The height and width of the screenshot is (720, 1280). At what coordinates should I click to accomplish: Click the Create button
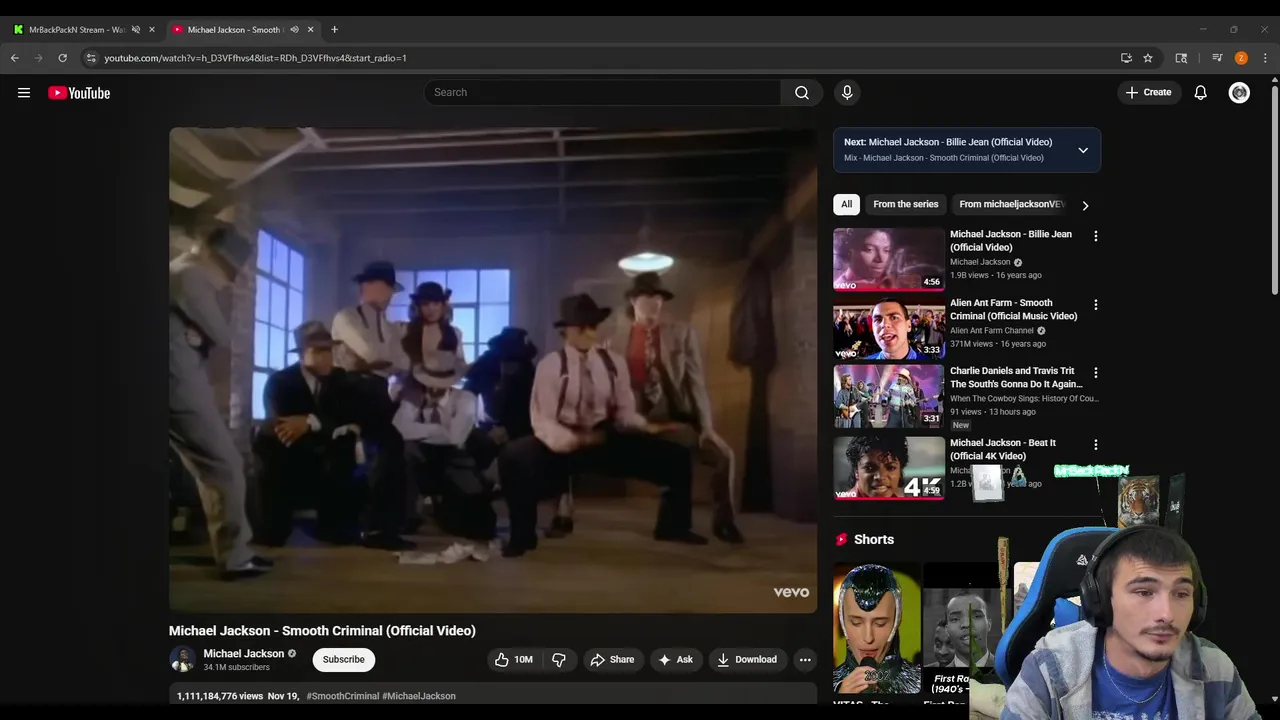(1148, 92)
